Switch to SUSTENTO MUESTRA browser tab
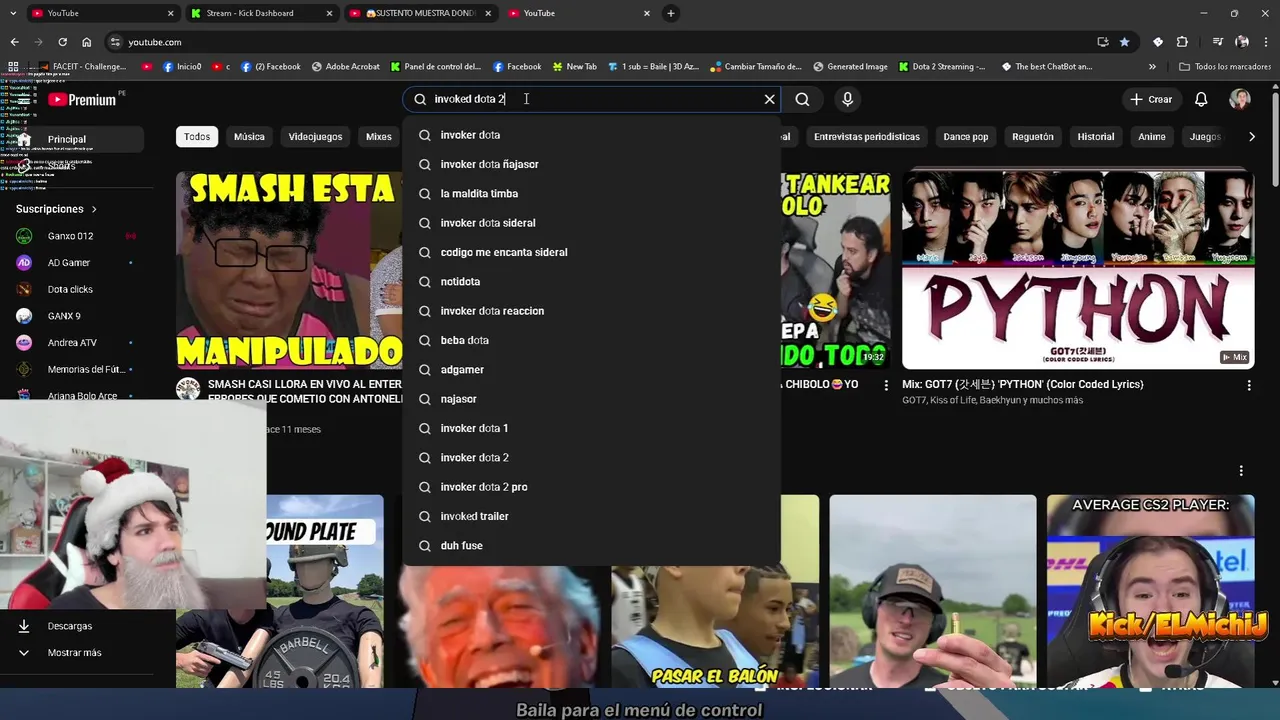Image resolution: width=1280 pixels, height=720 pixels. pos(420,13)
